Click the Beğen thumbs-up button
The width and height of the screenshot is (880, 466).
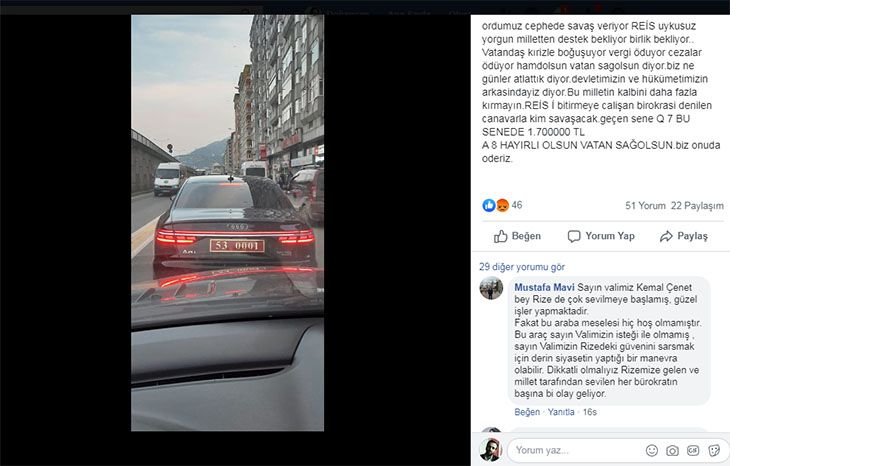click(x=517, y=236)
